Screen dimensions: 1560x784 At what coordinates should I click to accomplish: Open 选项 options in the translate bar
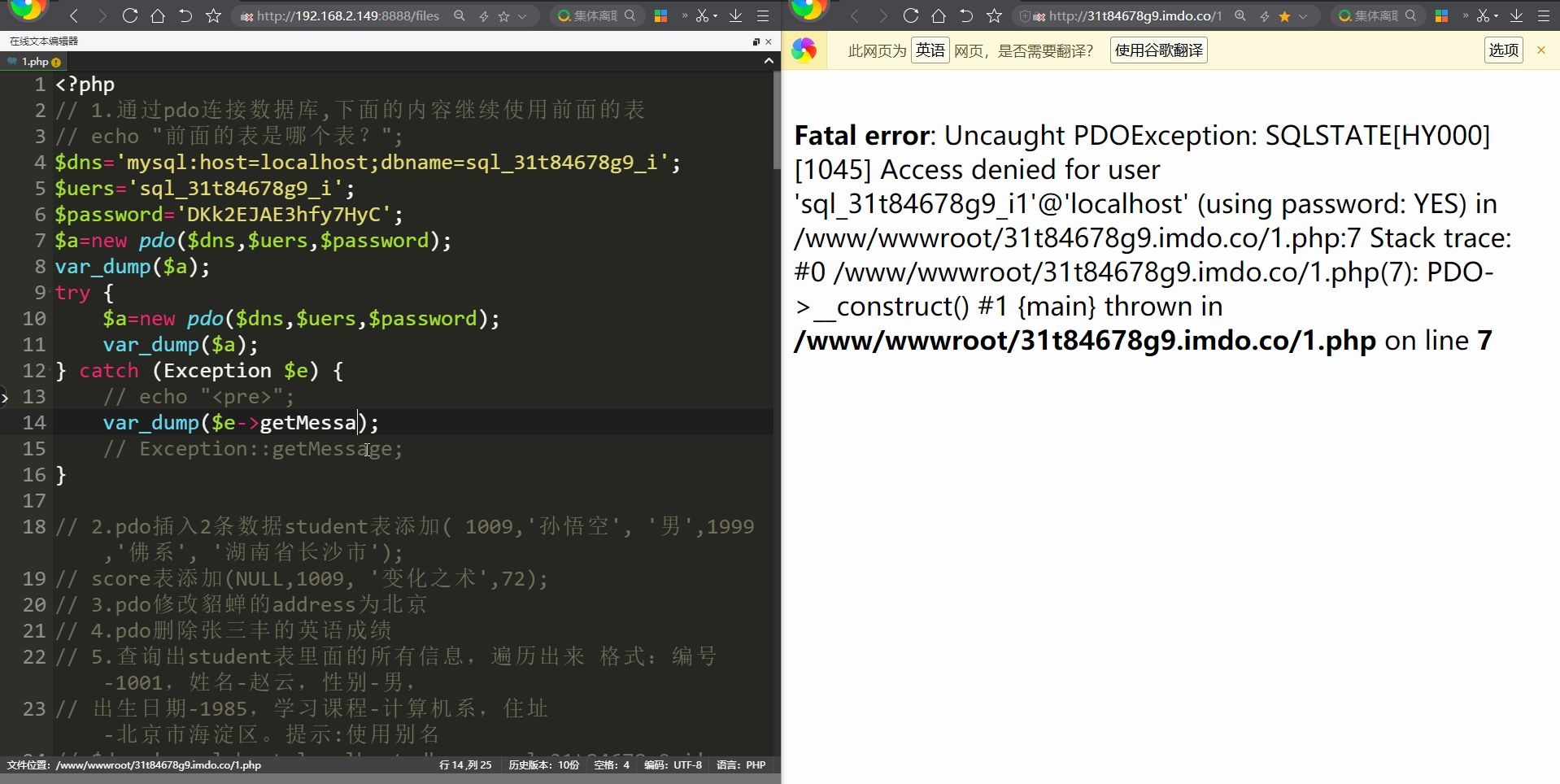1504,50
